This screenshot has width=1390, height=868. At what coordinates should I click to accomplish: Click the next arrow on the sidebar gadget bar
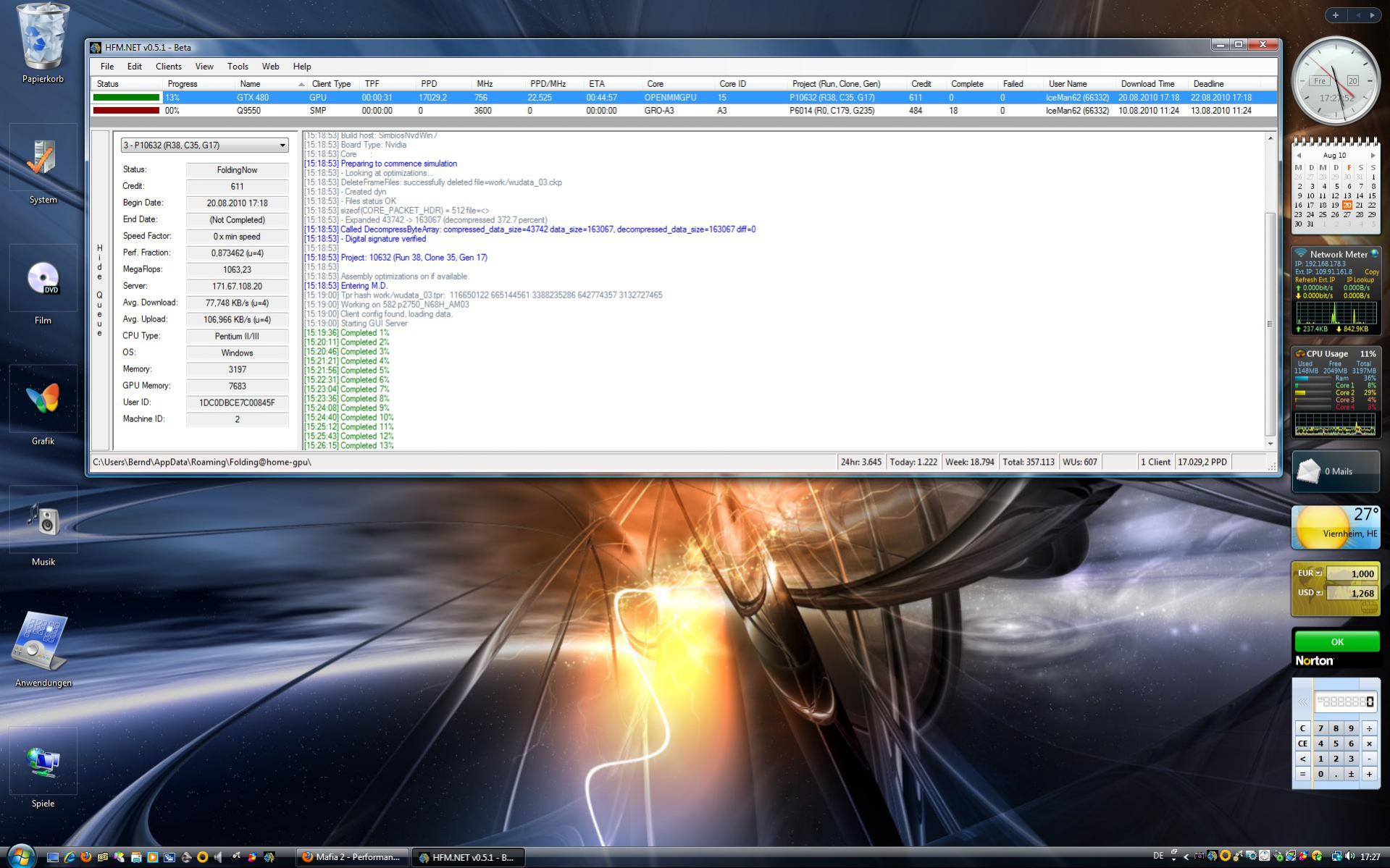pyautogui.click(x=1372, y=15)
